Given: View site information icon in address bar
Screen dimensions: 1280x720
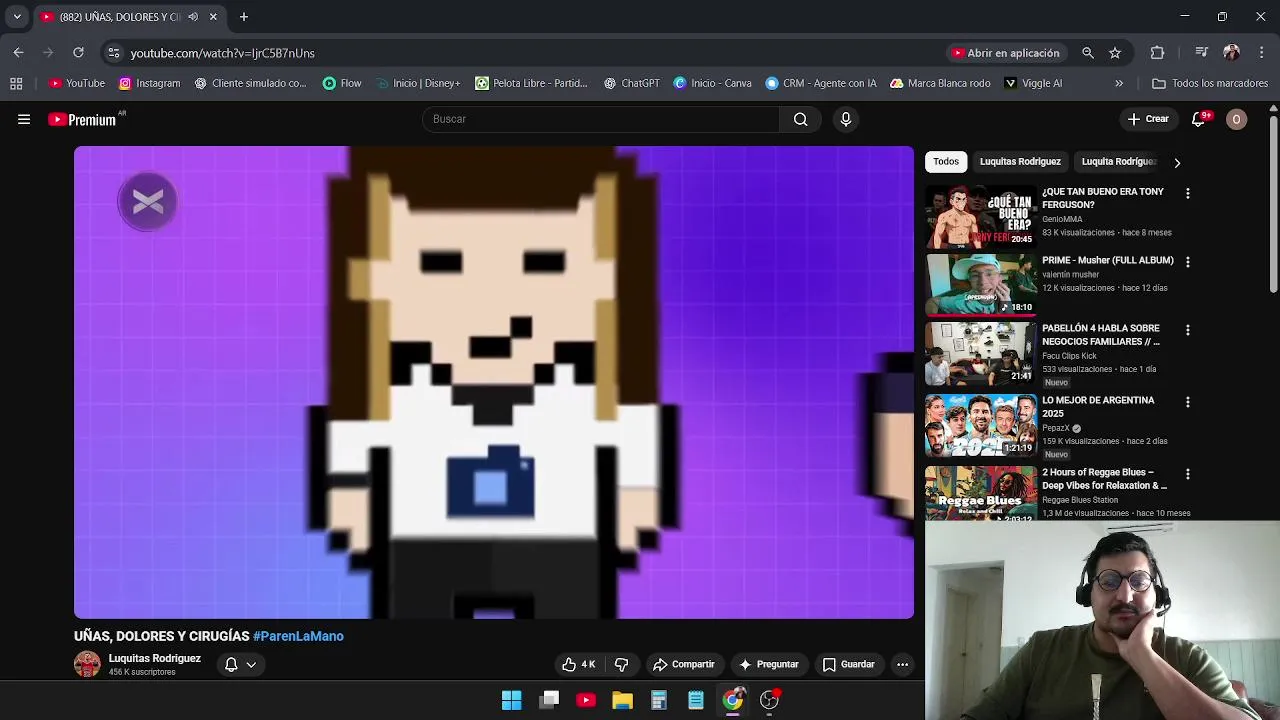Looking at the screenshot, I should pyautogui.click(x=114, y=53).
